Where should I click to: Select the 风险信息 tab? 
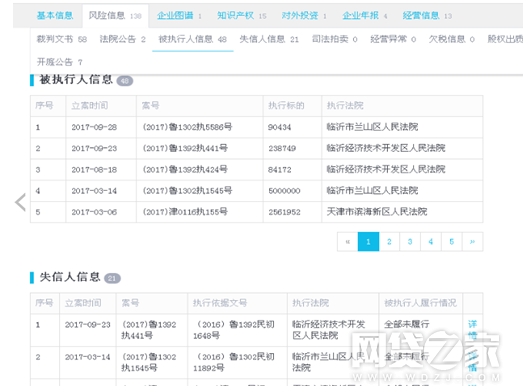(115, 15)
